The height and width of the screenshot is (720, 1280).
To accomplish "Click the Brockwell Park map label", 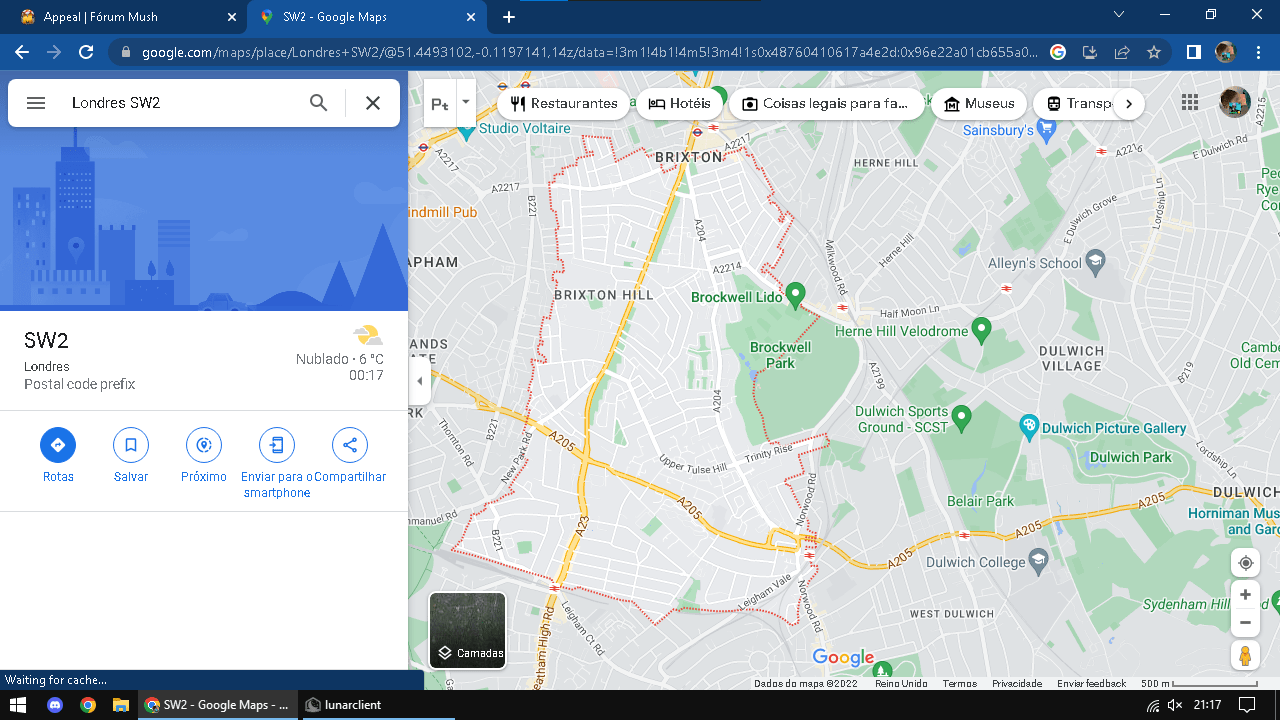I will click(x=781, y=355).
